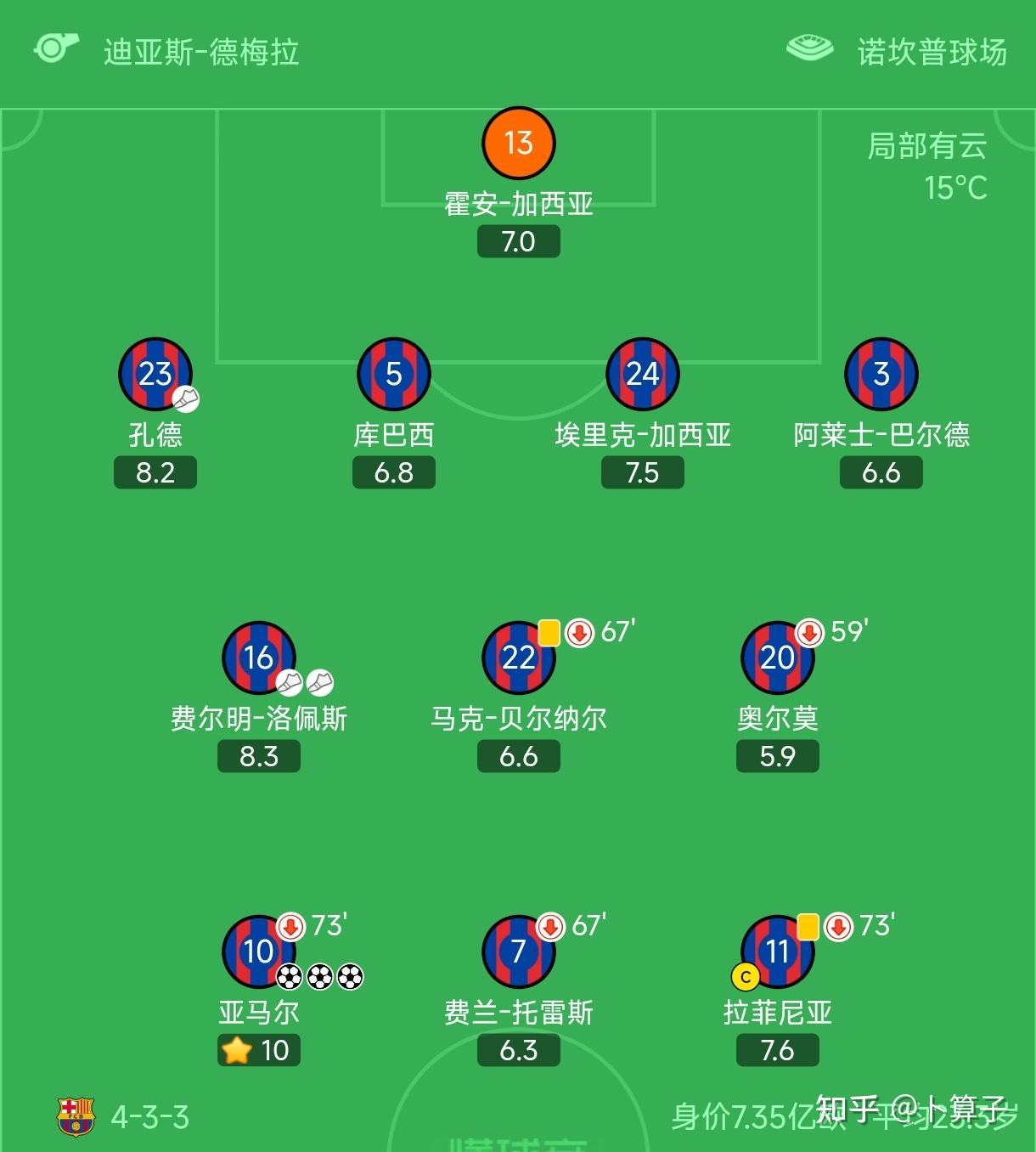Click the assist boot icons on 费尔明-洛佩斯

[x=305, y=682]
